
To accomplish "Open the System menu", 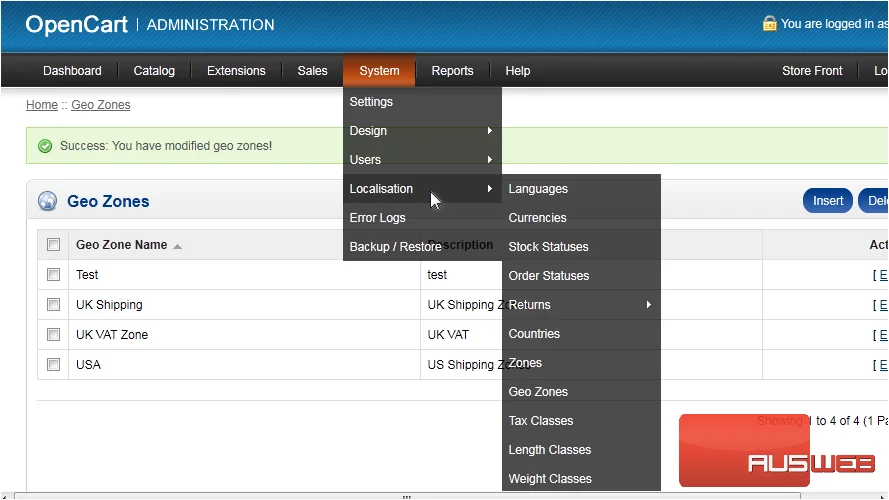I will 379,71.
